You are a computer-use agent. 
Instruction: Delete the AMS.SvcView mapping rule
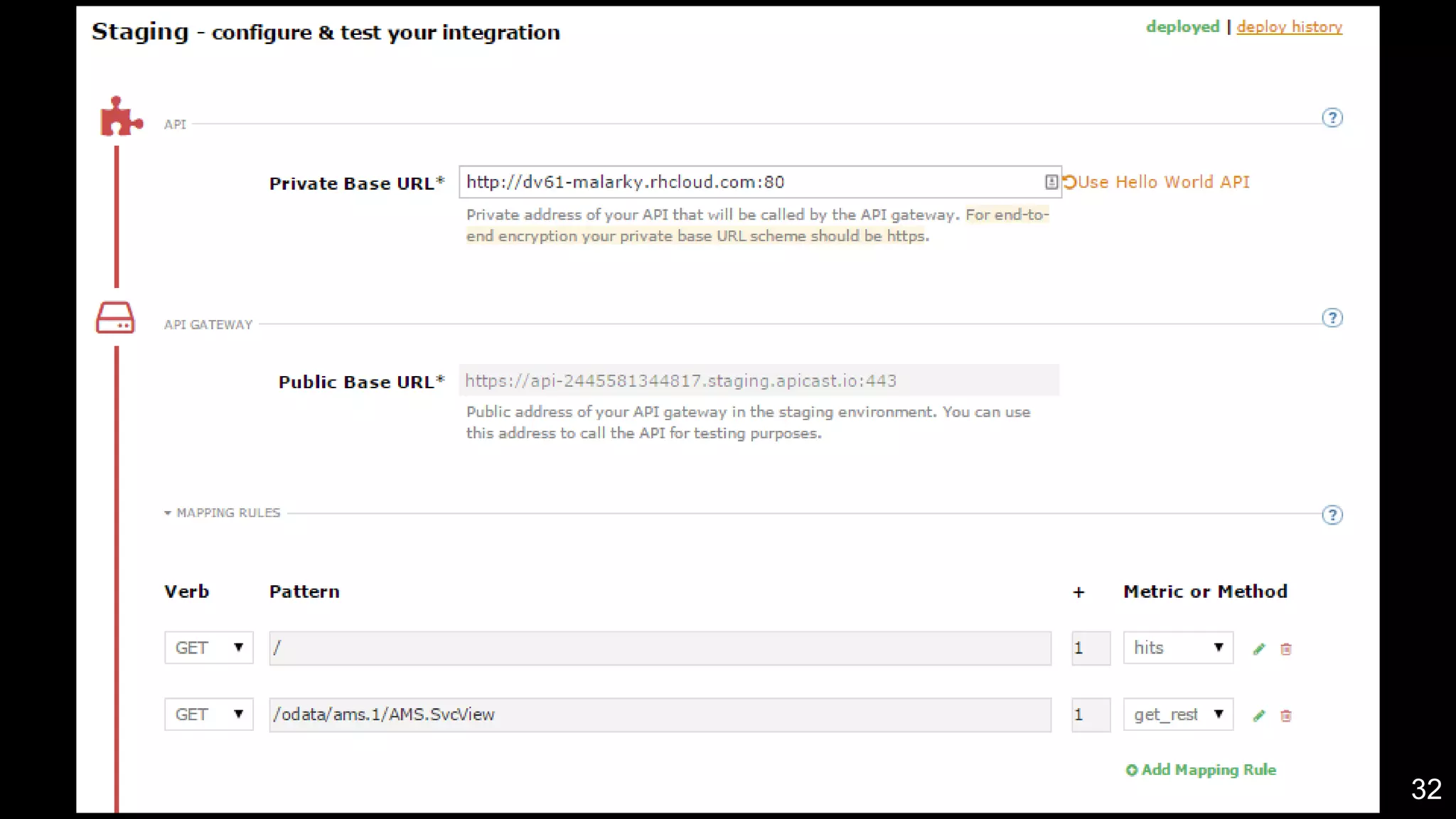(x=1285, y=715)
